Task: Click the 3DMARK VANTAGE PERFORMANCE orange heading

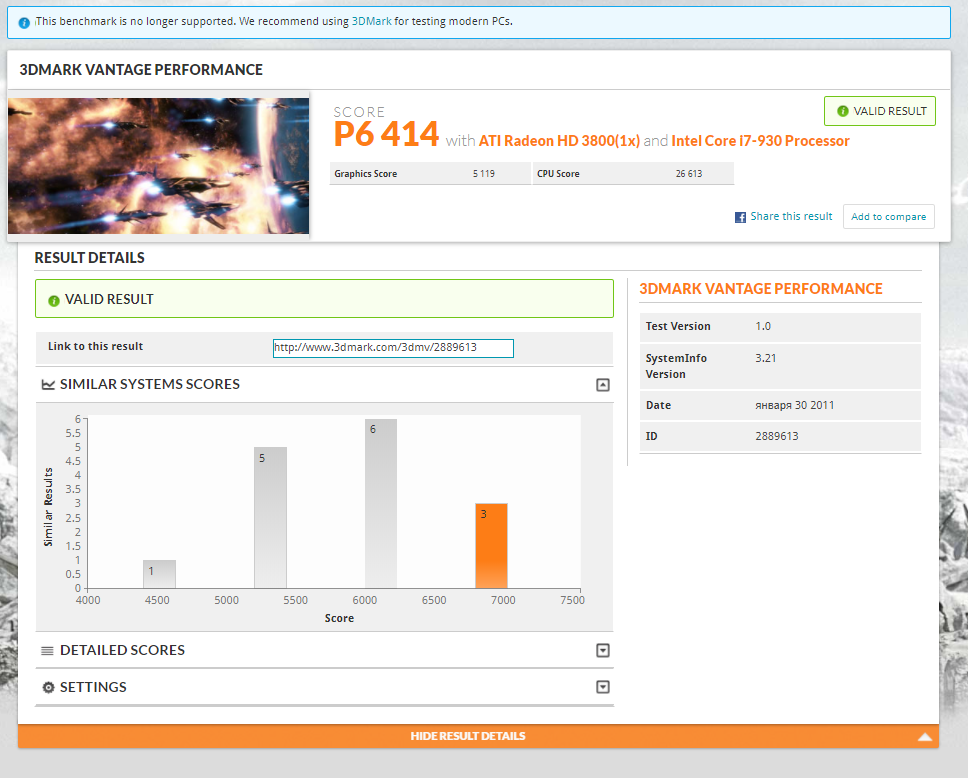Action: point(761,289)
